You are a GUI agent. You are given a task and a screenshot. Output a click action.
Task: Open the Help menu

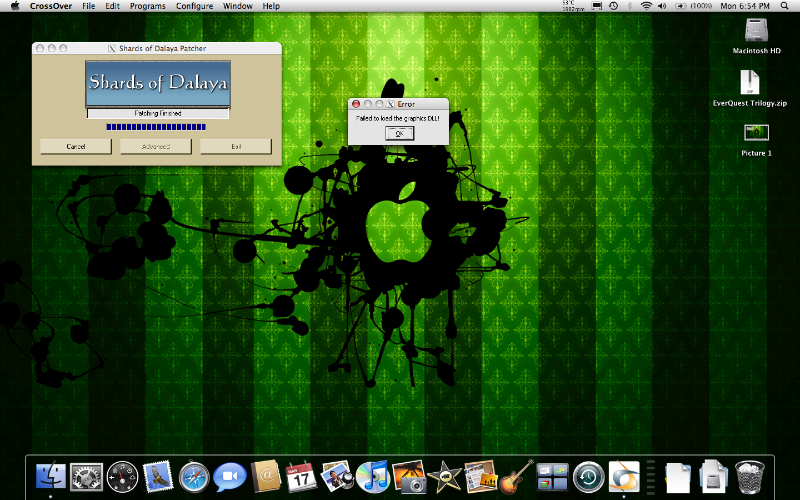point(271,6)
